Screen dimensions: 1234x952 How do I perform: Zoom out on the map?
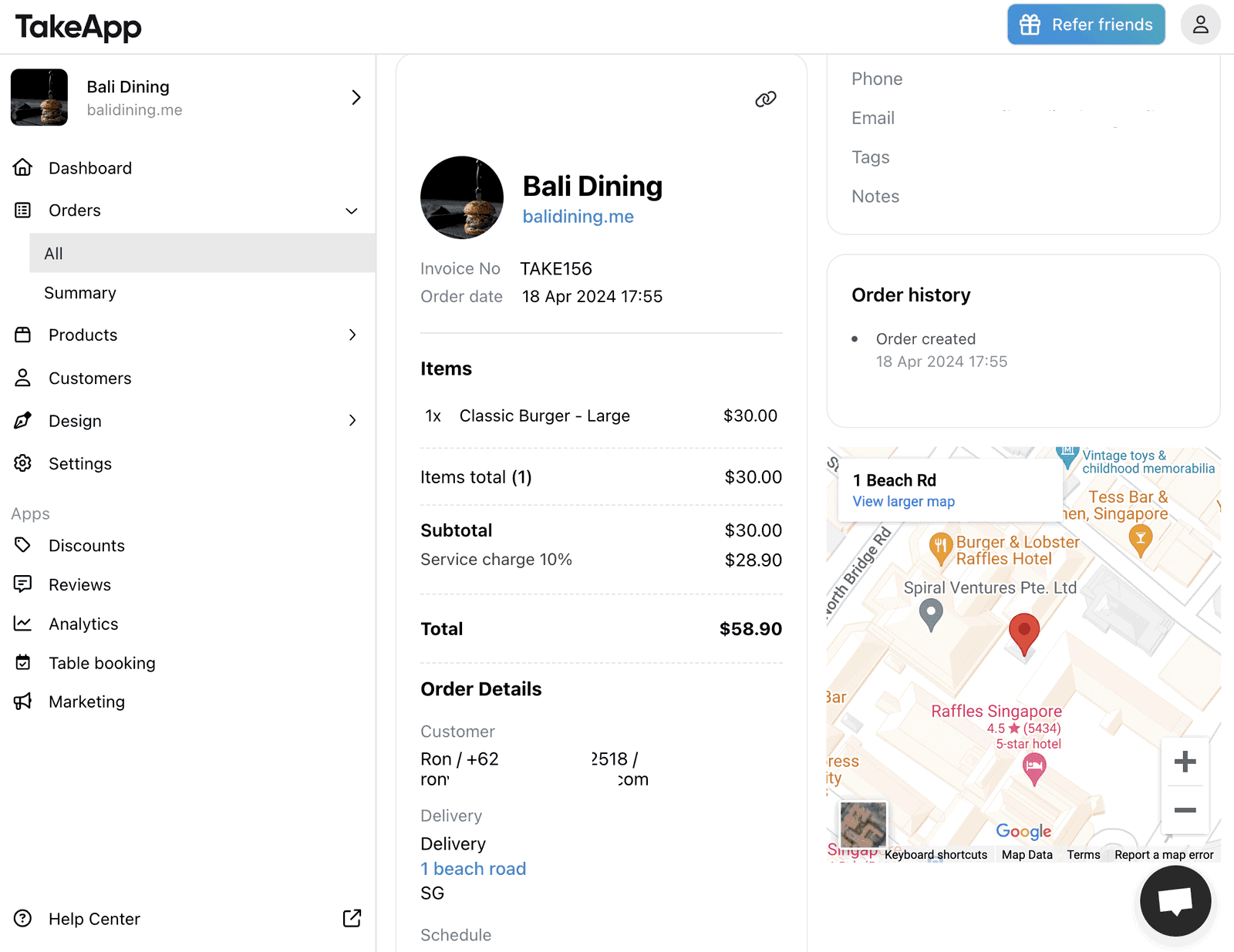click(x=1185, y=810)
